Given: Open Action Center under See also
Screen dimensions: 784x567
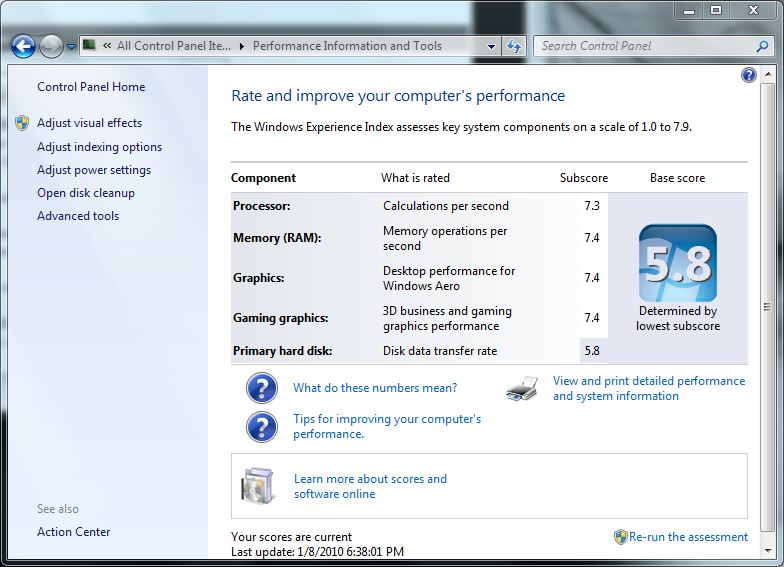Looking at the screenshot, I should pos(74,532).
